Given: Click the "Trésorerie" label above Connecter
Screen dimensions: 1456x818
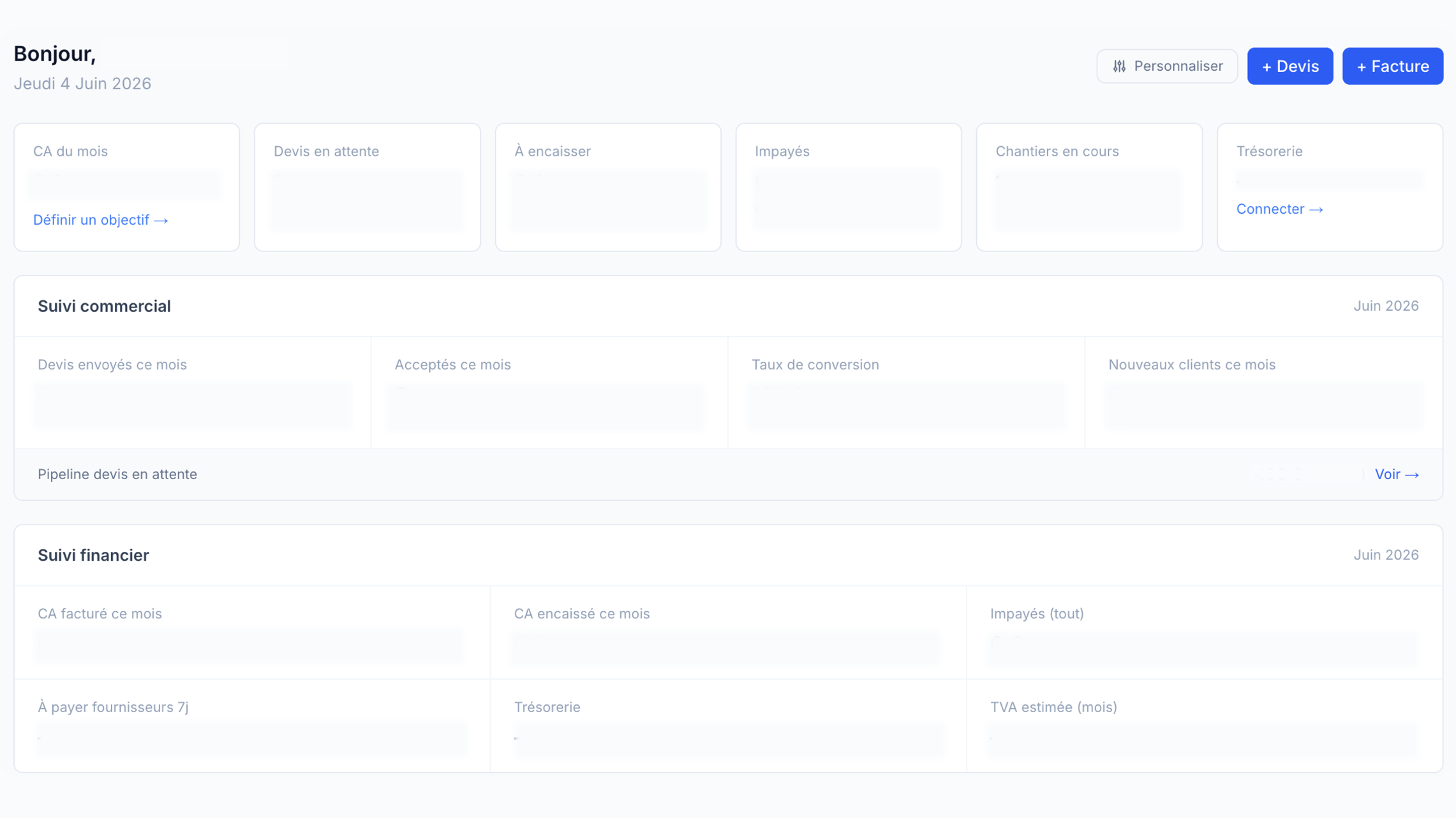Looking at the screenshot, I should pyautogui.click(x=1270, y=151).
